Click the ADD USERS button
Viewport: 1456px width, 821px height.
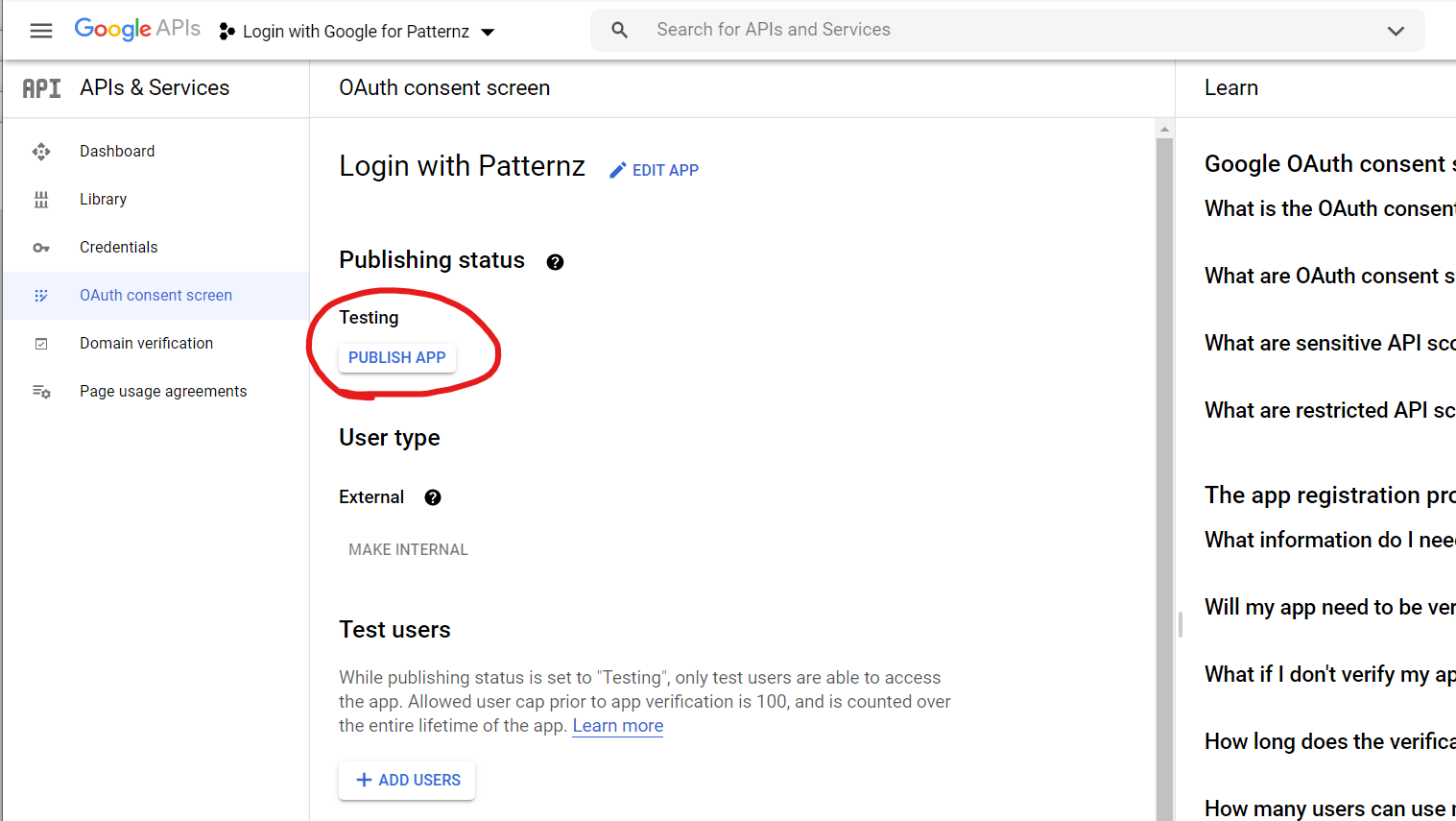(407, 780)
